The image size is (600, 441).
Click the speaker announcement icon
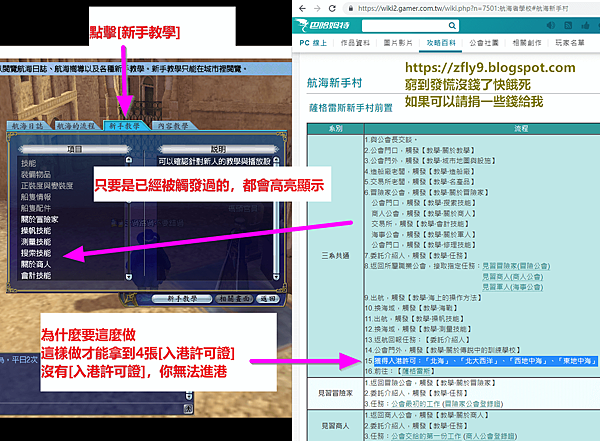click(x=551, y=25)
